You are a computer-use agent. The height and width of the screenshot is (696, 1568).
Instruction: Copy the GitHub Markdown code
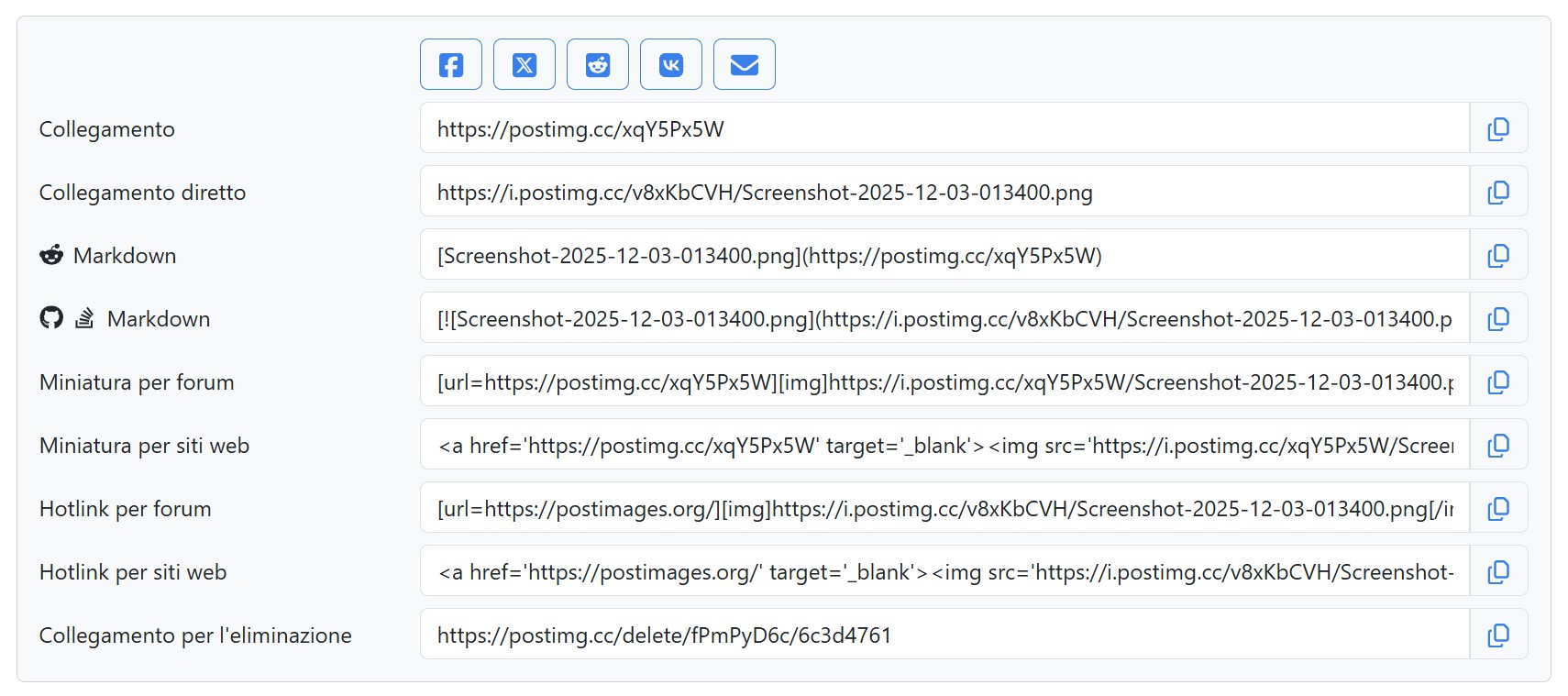pyautogui.click(x=1498, y=318)
